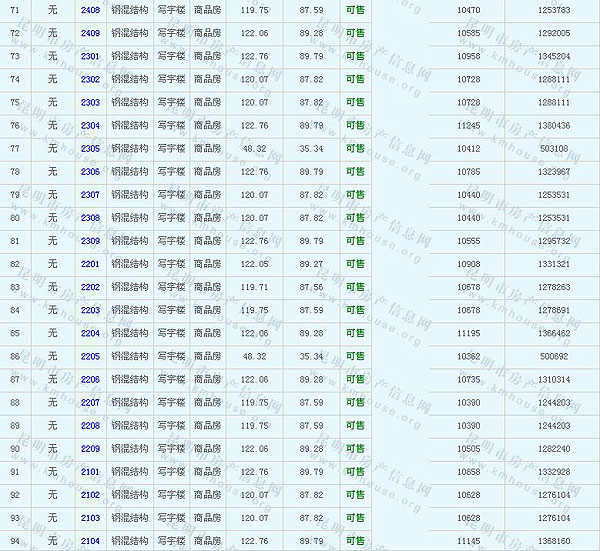Open room 2101 link

[90, 472]
